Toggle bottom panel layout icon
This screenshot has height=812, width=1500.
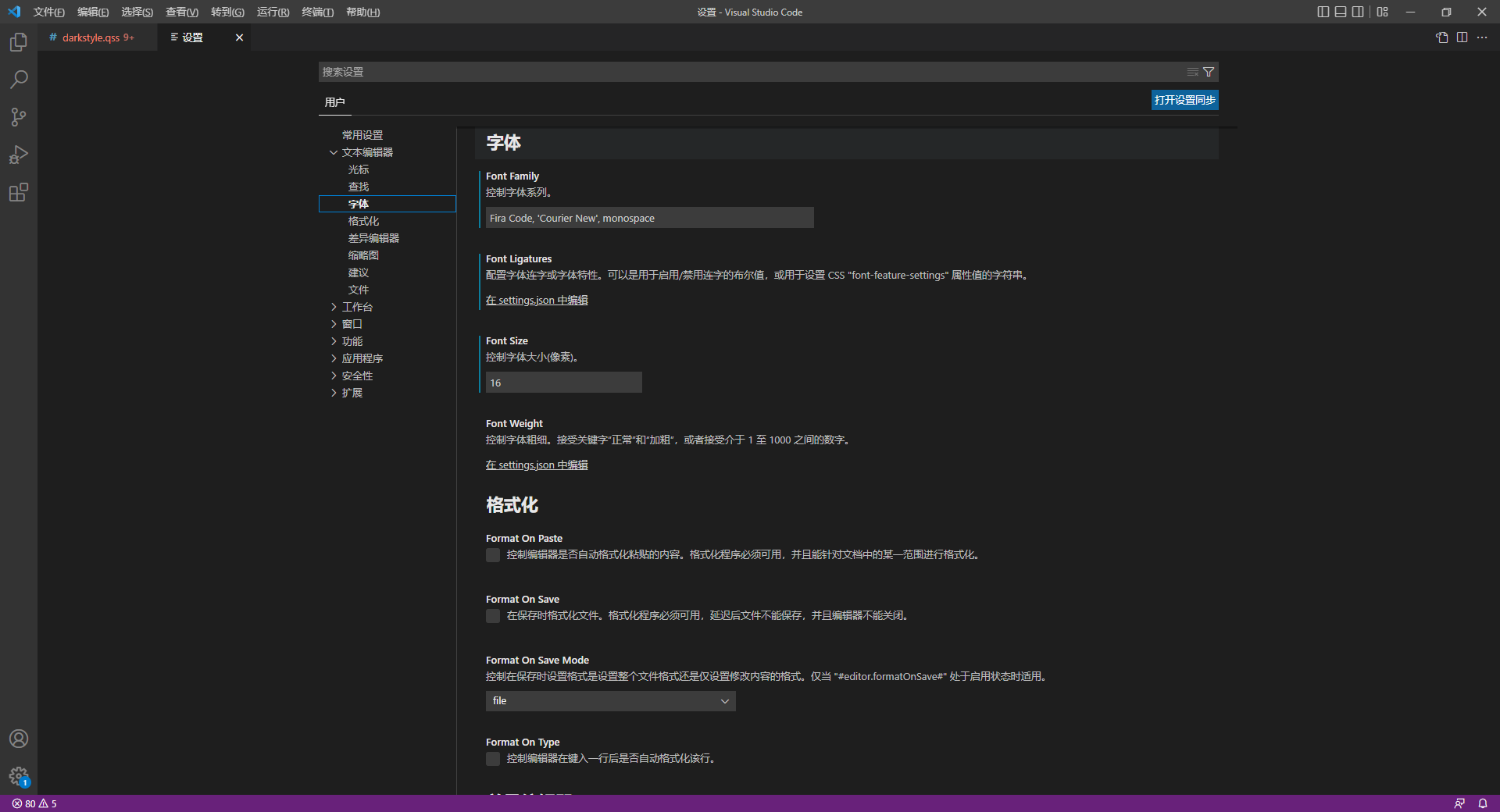pyautogui.click(x=1341, y=12)
